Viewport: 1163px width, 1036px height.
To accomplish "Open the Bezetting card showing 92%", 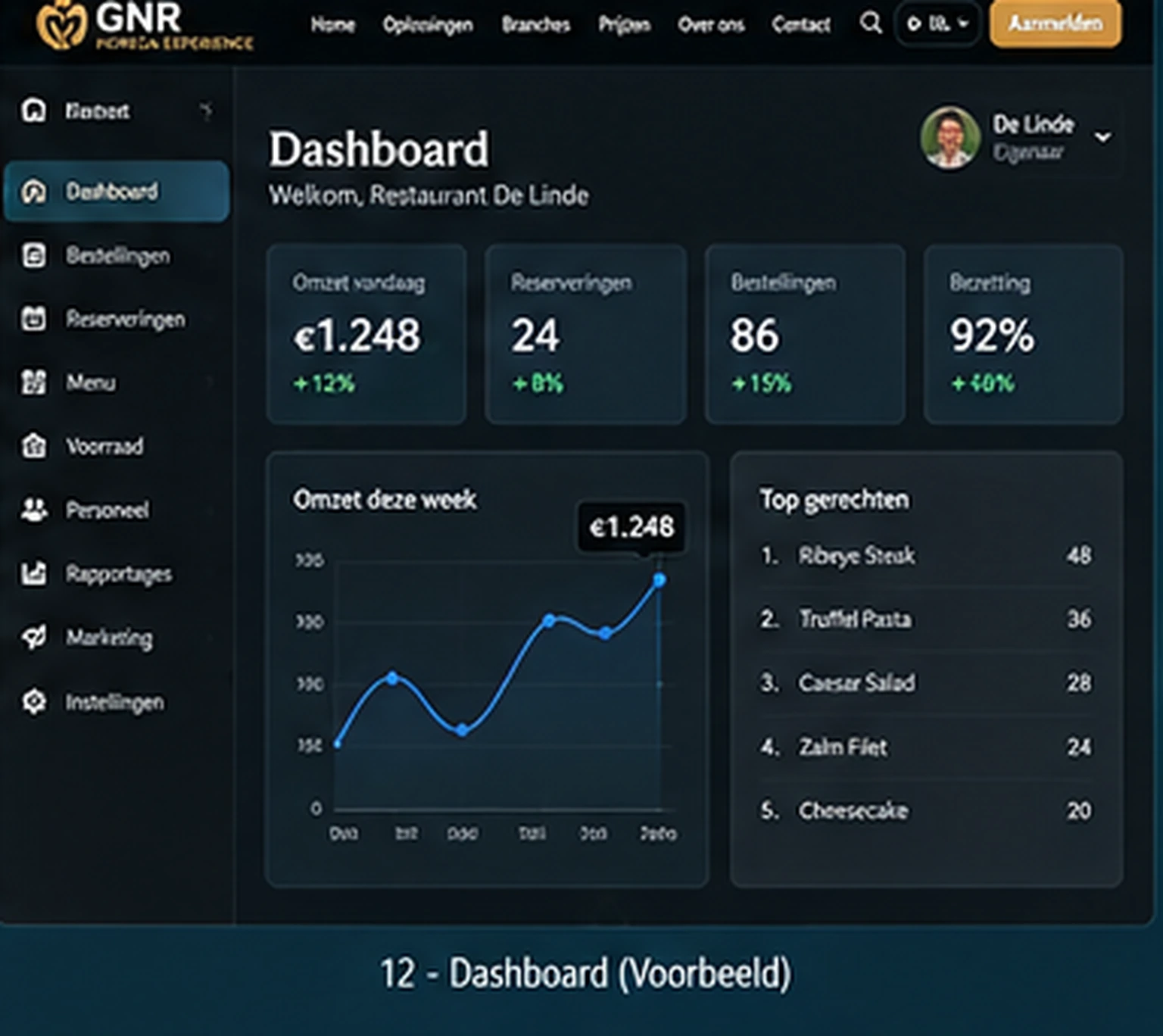I will [1023, 334].
